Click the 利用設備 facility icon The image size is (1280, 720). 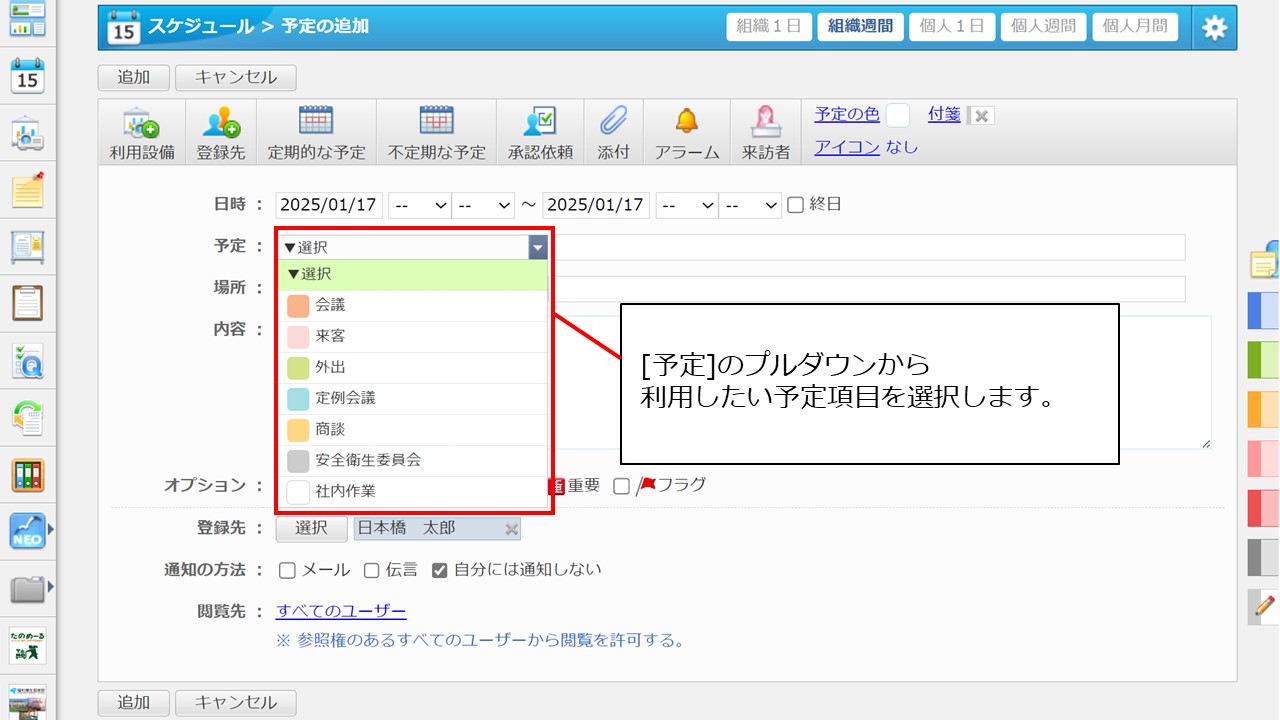coord(142,124)
